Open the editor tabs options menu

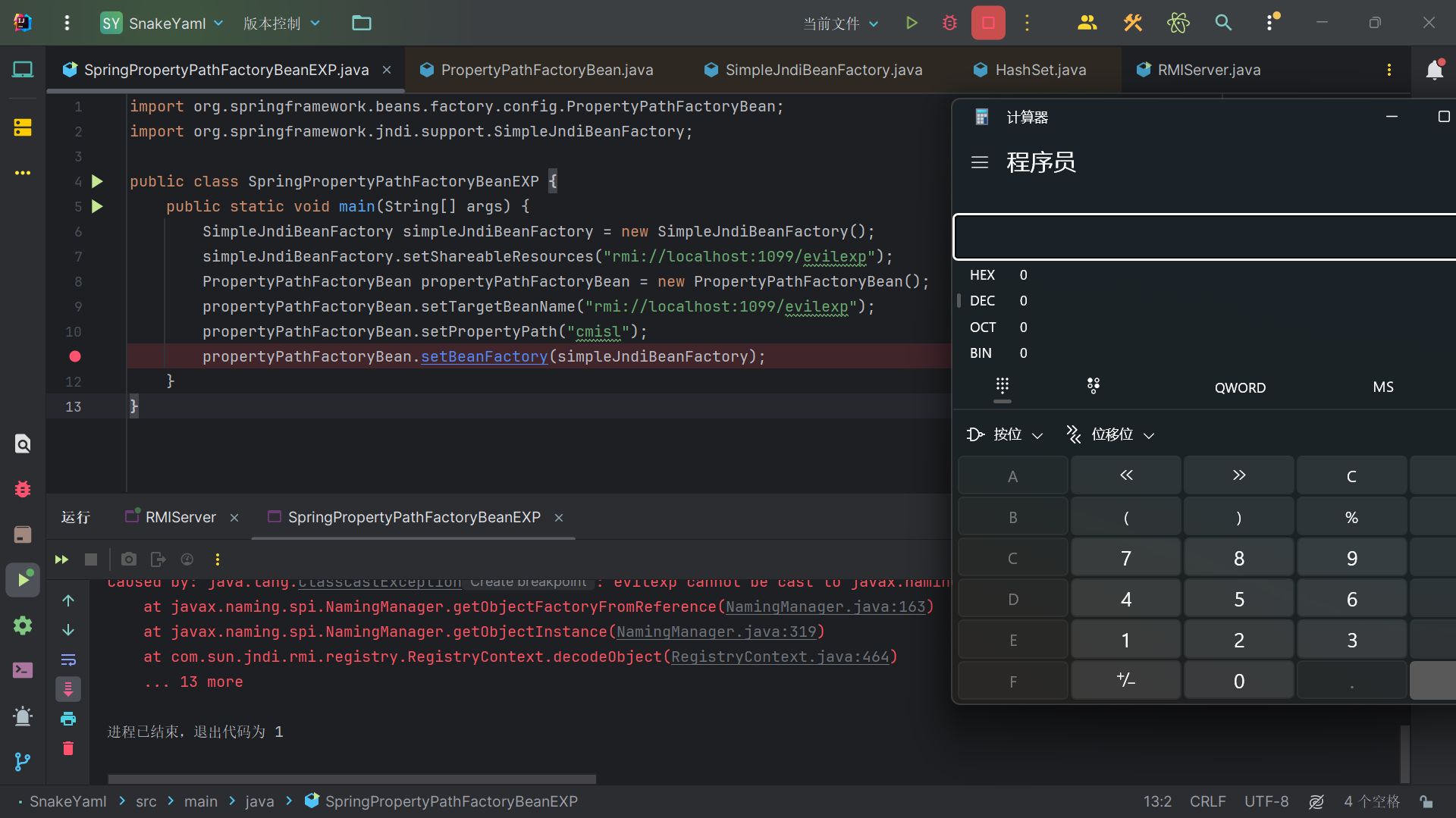pyautogui.click(x=1389, y=70)
